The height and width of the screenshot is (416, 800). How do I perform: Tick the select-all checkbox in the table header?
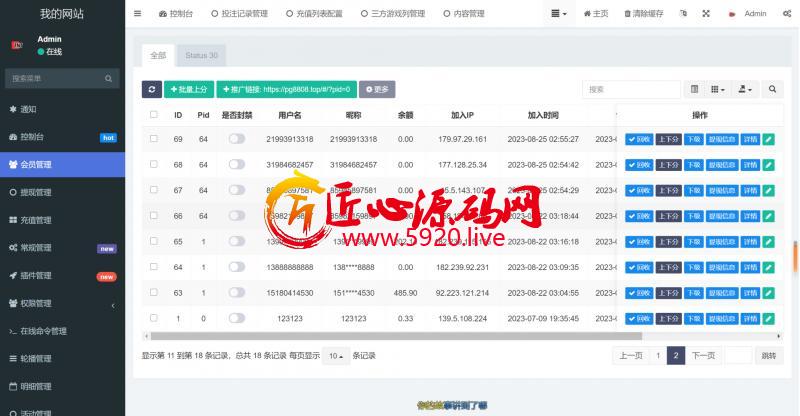(x=154, y=114)
